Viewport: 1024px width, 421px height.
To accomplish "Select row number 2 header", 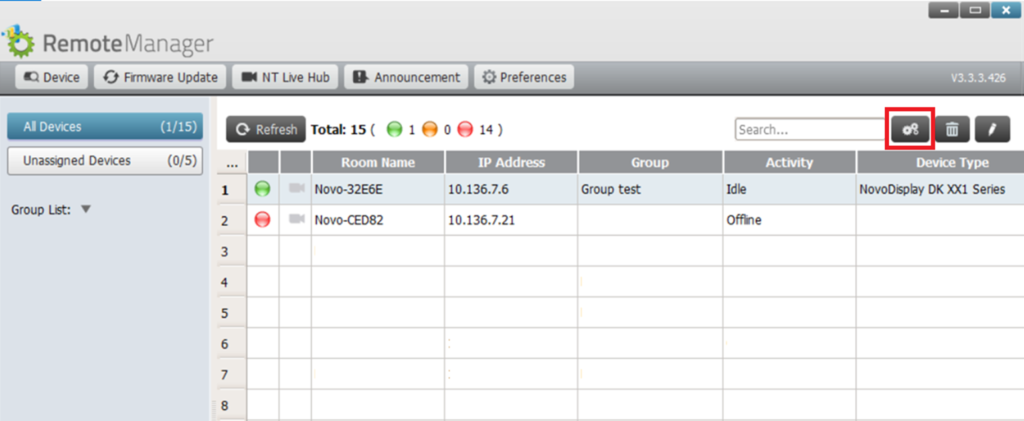I will (x=231, y=221).
